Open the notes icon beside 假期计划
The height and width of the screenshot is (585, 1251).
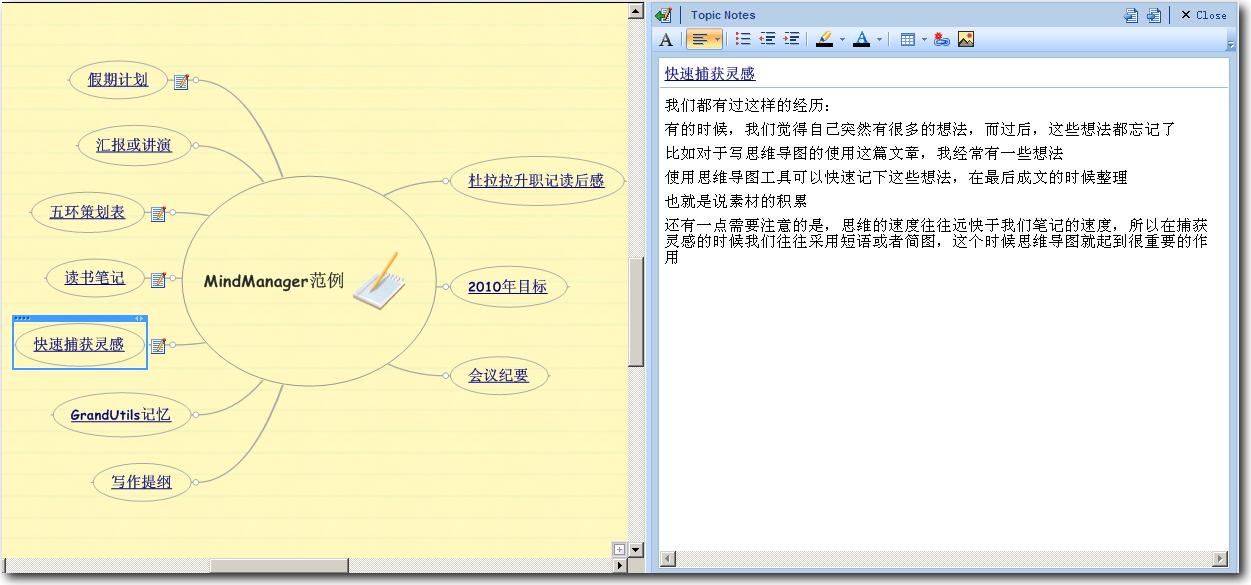click(x=181, y=82)
